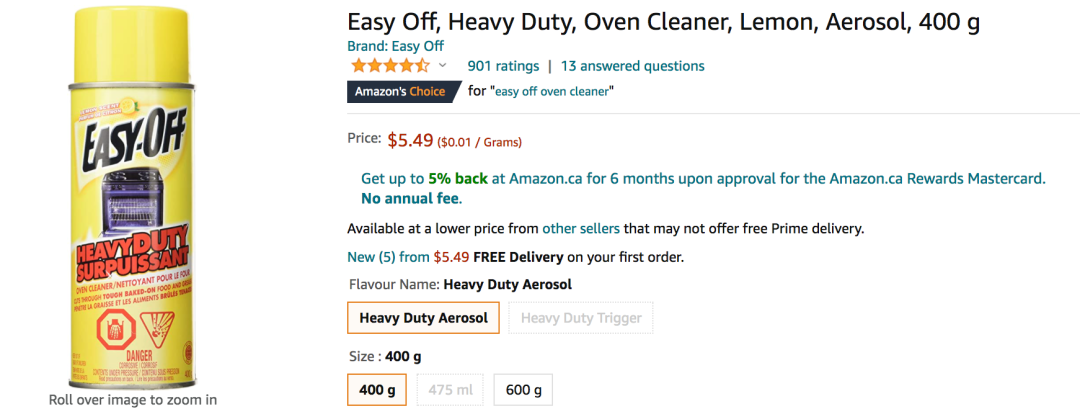
Task: Choose the 600 g size option
Action: pos(523,390)
